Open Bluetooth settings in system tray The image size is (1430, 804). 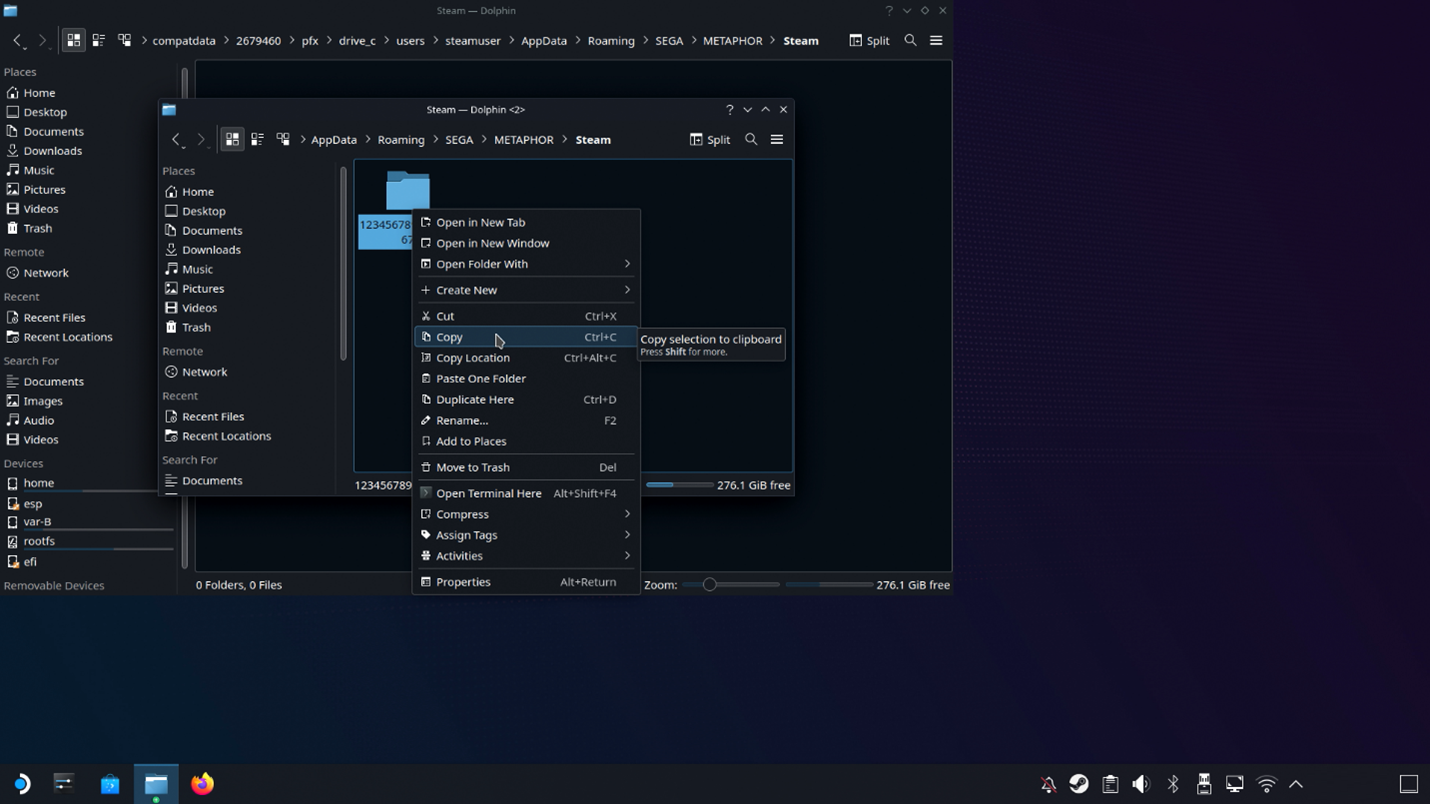click(1173, 785)
